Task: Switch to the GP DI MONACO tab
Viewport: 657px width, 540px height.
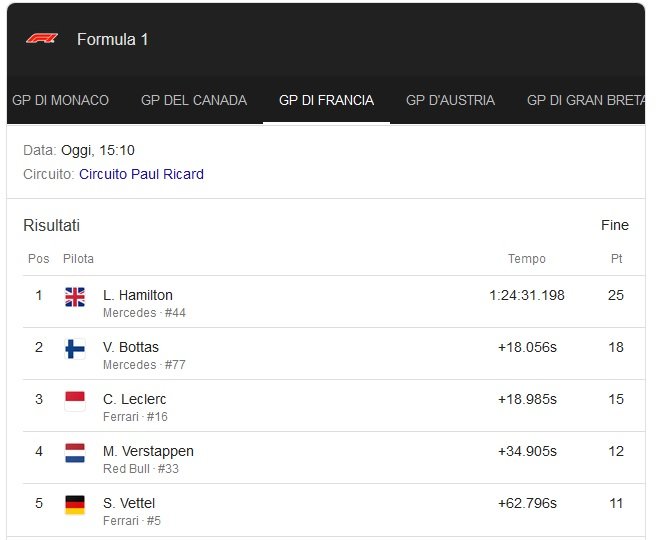Action: click(x=60, y=100)
